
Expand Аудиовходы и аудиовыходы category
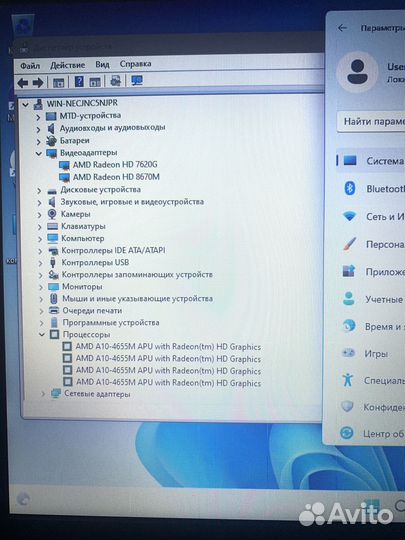pos(38,129)
